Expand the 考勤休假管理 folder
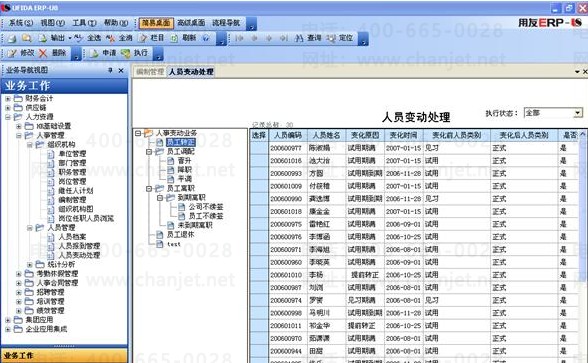588x363 pixels. tap(19, 274)
